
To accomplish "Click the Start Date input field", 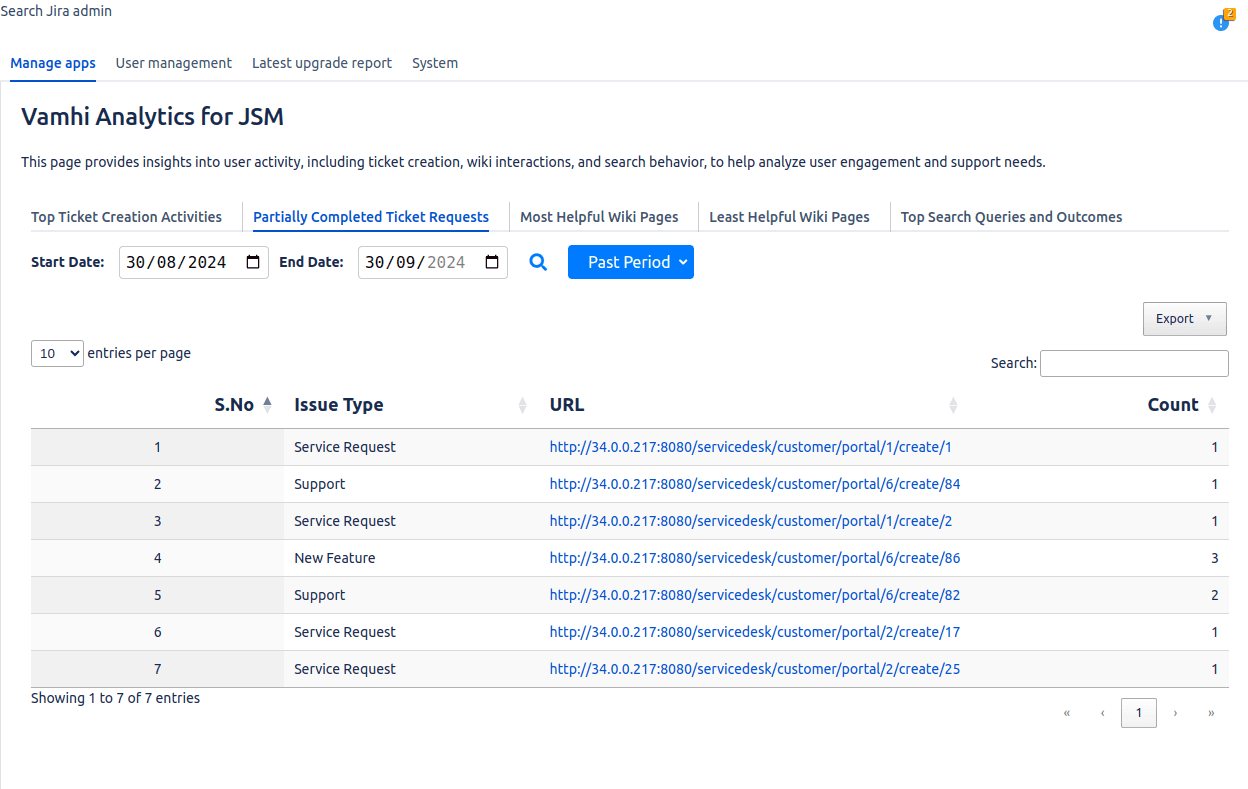I will coord(180,262).
